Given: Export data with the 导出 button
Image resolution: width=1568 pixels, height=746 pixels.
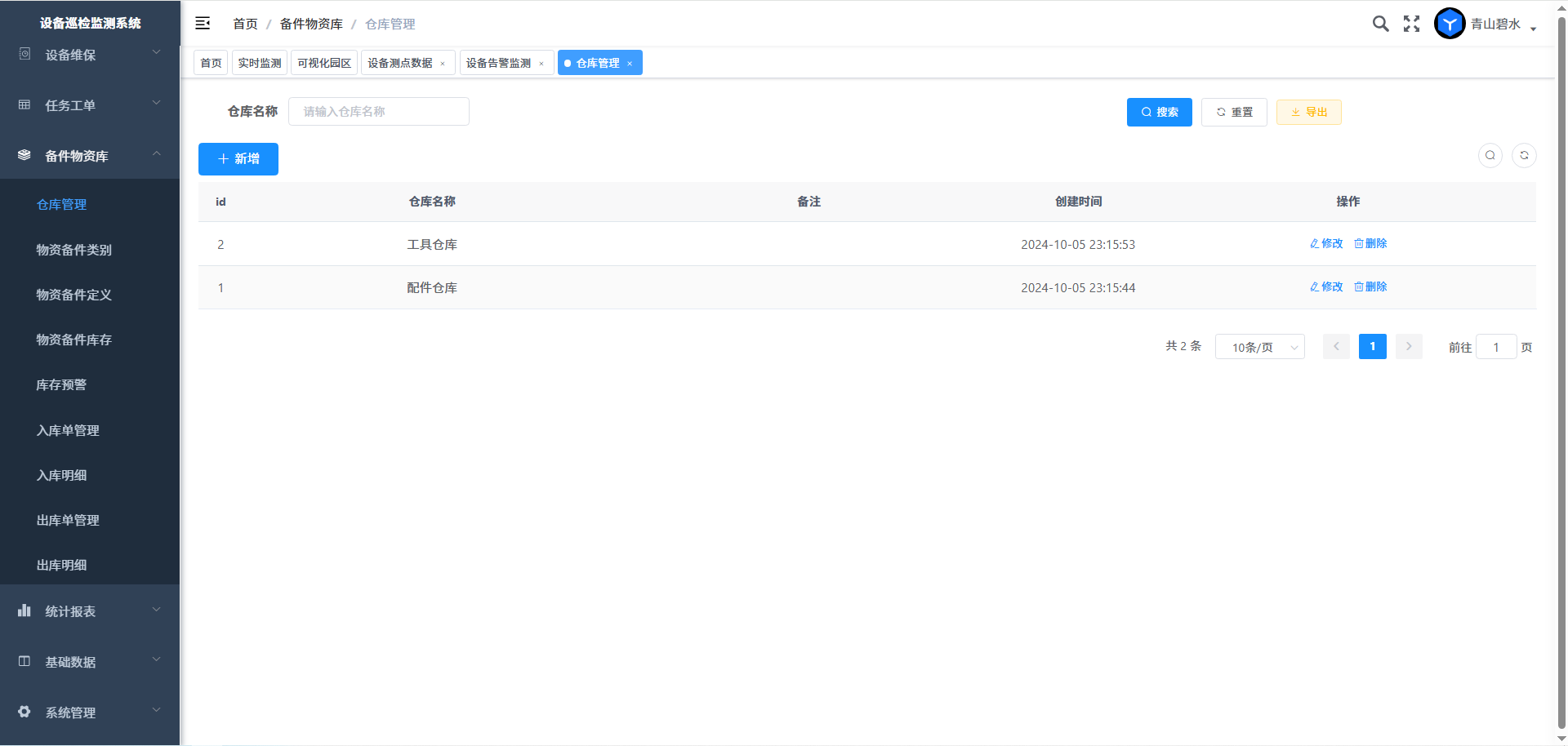Looking at the screenshot, I should pyautogui.click(x=1308, y=112).
